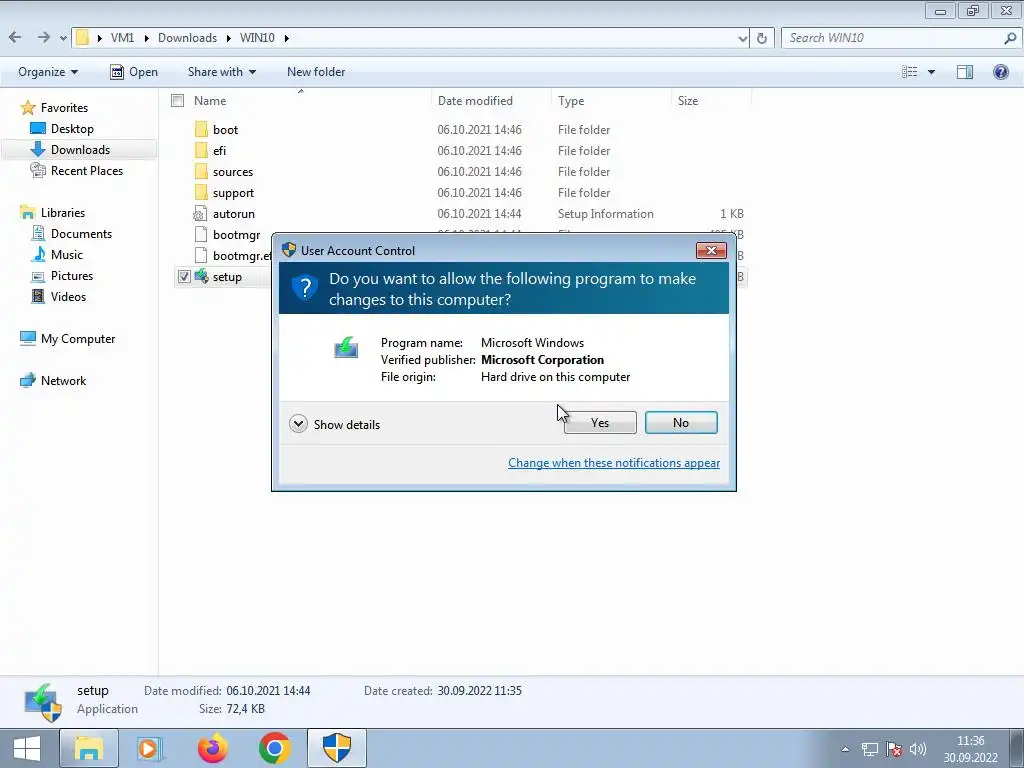Open the address bar history dropdown
This screenshot has height=768, width=1024.
[743, 39]
